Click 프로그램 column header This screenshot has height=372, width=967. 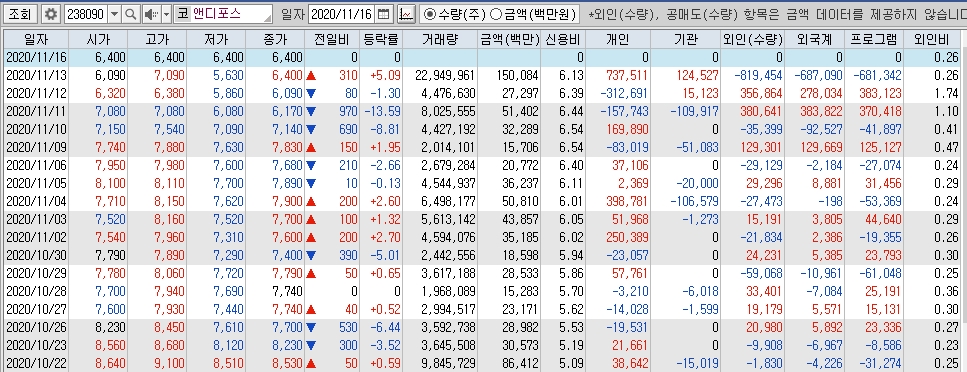pos(873,40)
